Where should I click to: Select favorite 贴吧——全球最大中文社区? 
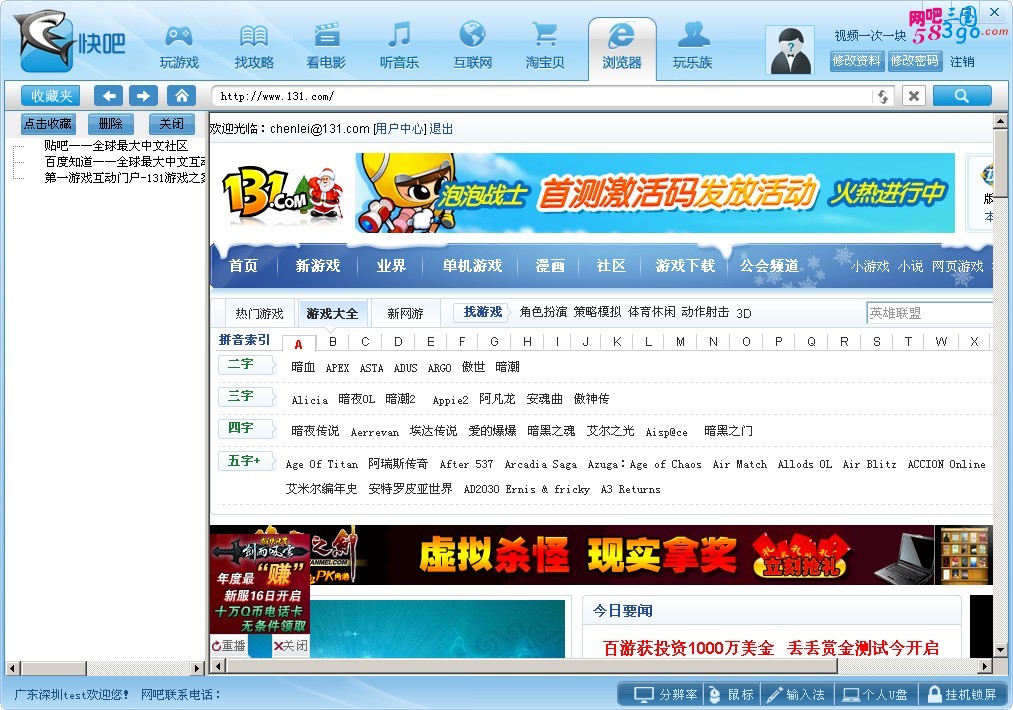pyautogui.click(x=116, y=146)
